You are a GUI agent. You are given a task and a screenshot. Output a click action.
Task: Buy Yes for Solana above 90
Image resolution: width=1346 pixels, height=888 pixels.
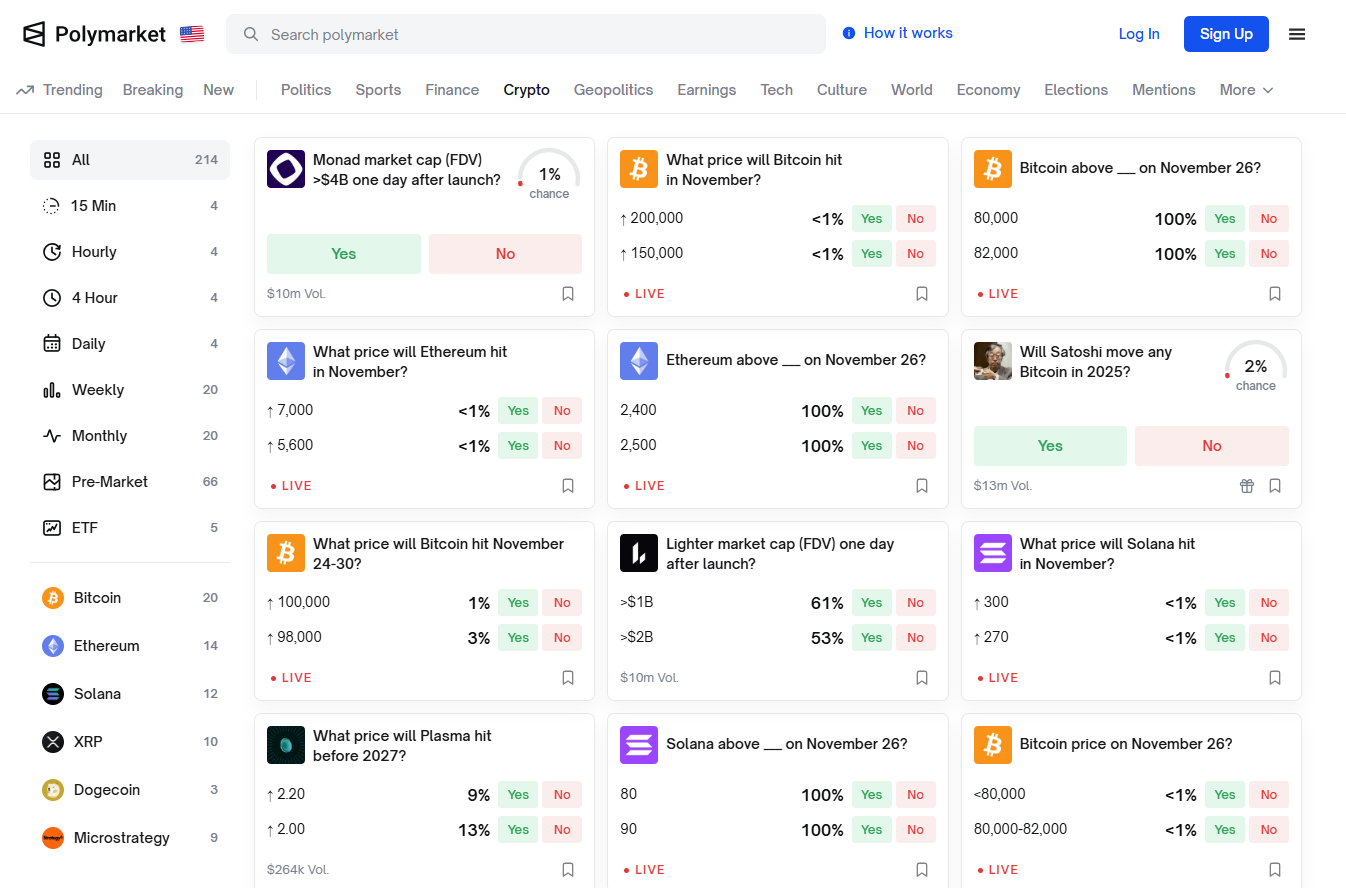click(872, 830)
